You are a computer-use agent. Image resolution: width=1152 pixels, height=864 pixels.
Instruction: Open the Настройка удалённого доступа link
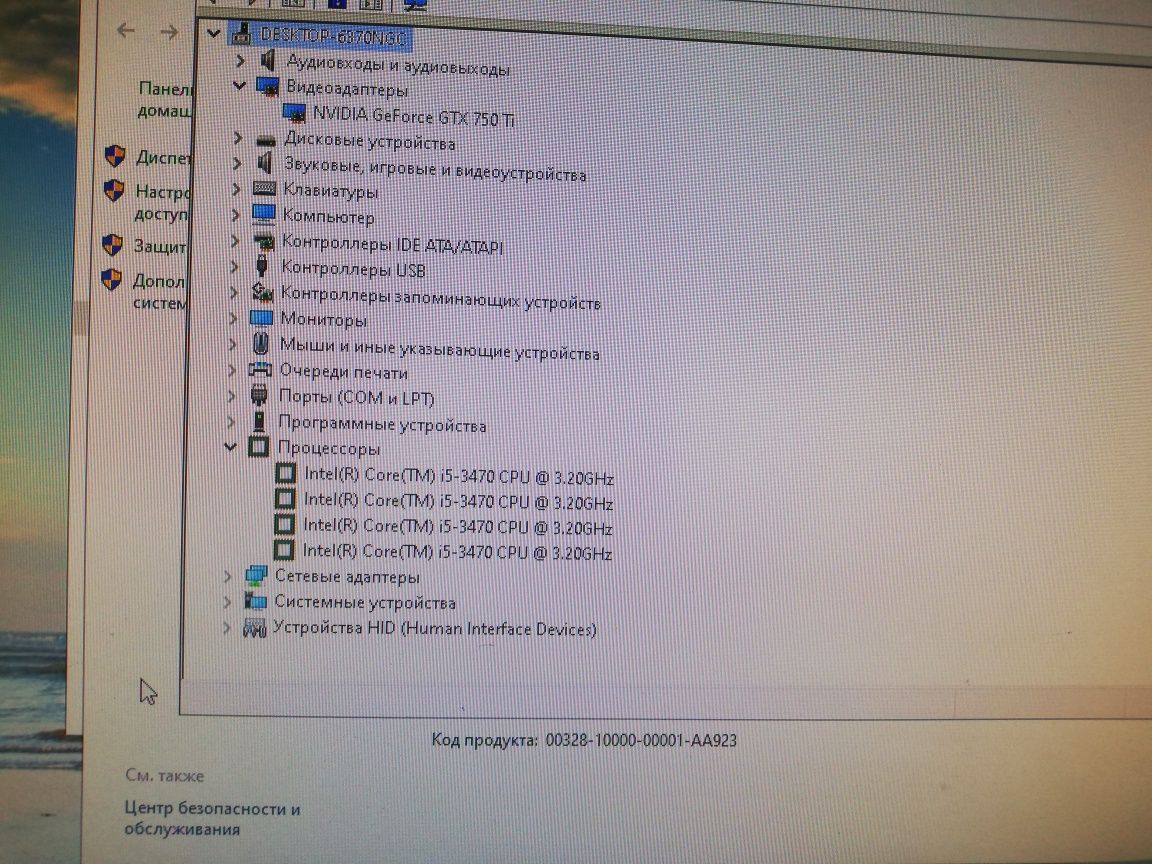pos(162,202)
